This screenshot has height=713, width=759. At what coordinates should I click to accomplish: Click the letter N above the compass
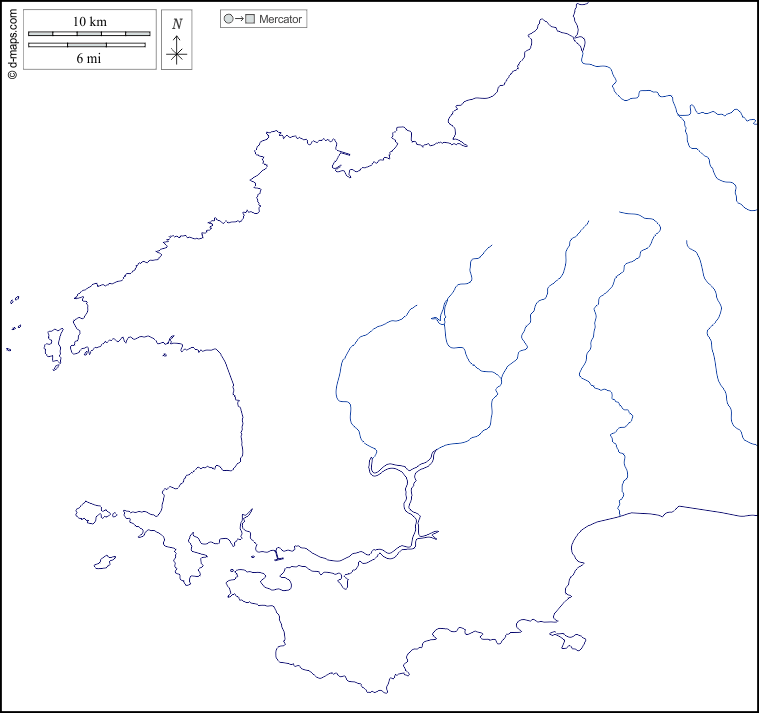177,24
